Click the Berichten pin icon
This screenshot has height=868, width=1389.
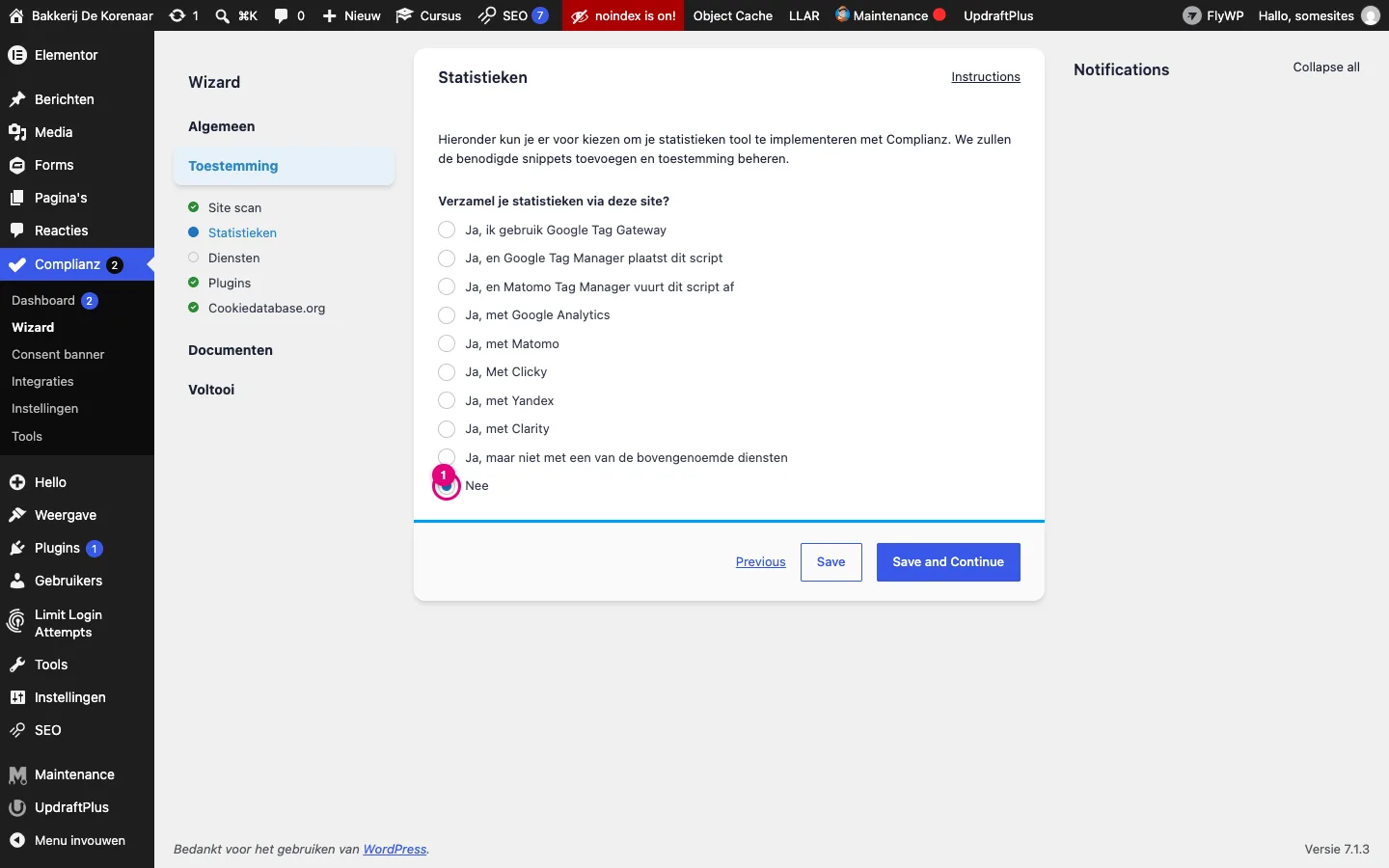(17, 99)
